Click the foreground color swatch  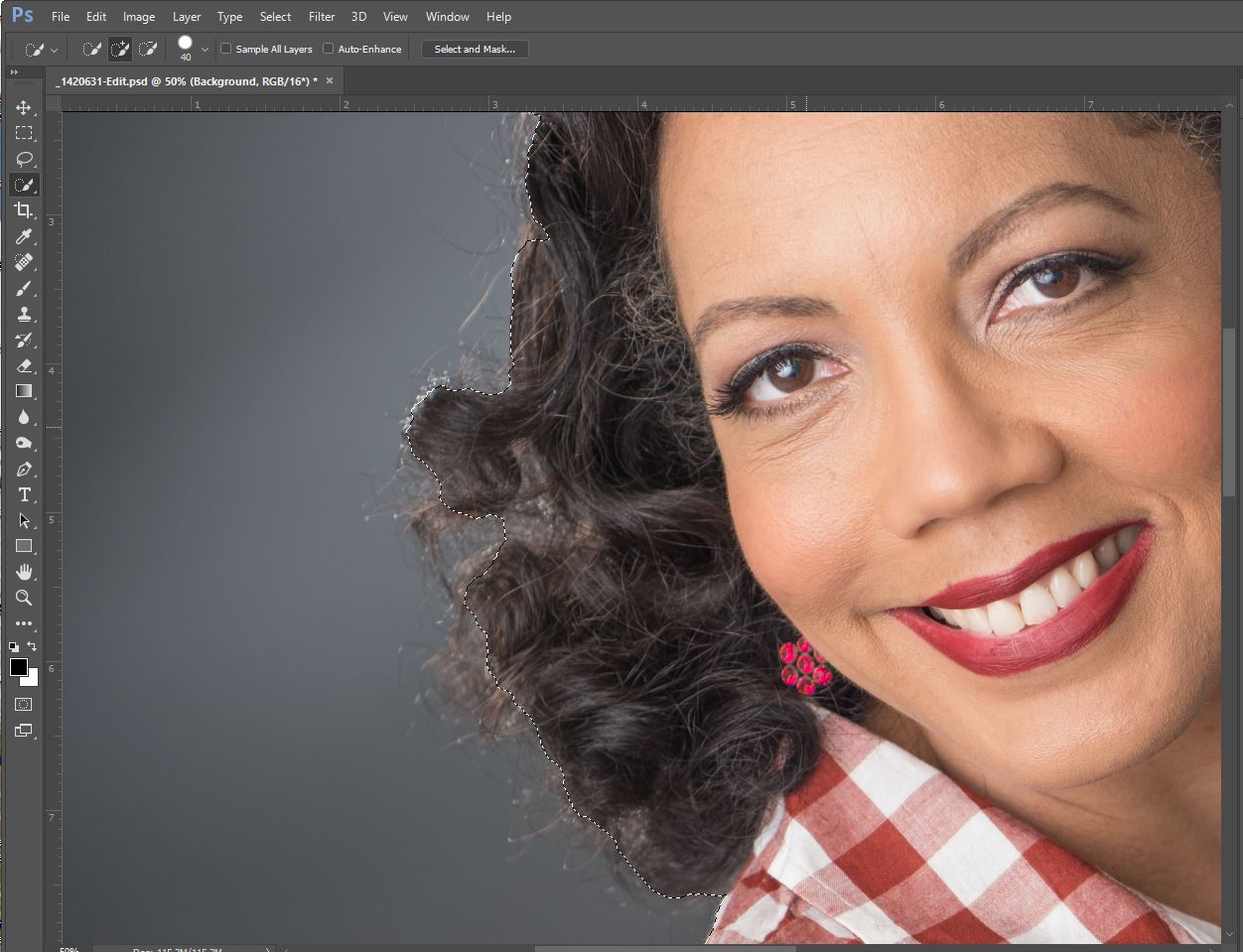[x=20, y=667]
